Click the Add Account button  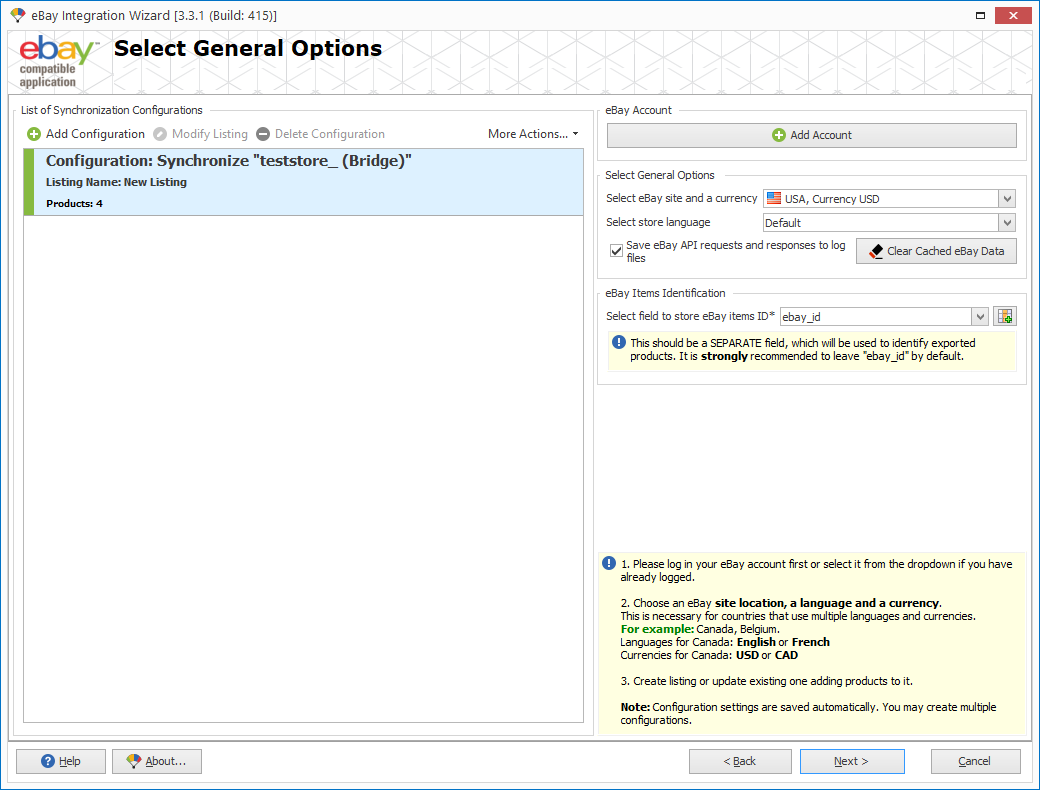pos(812,135)
